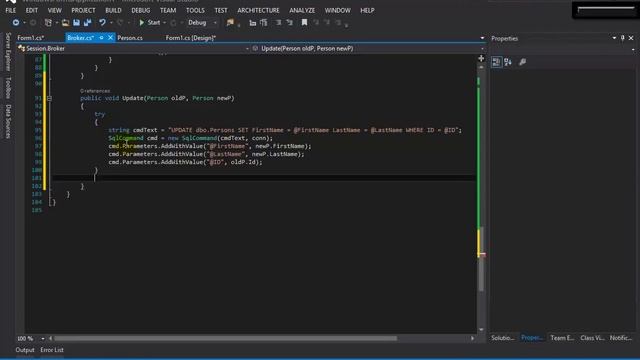Toggle auto-hide pin on the Properties panel

point(622,38)
